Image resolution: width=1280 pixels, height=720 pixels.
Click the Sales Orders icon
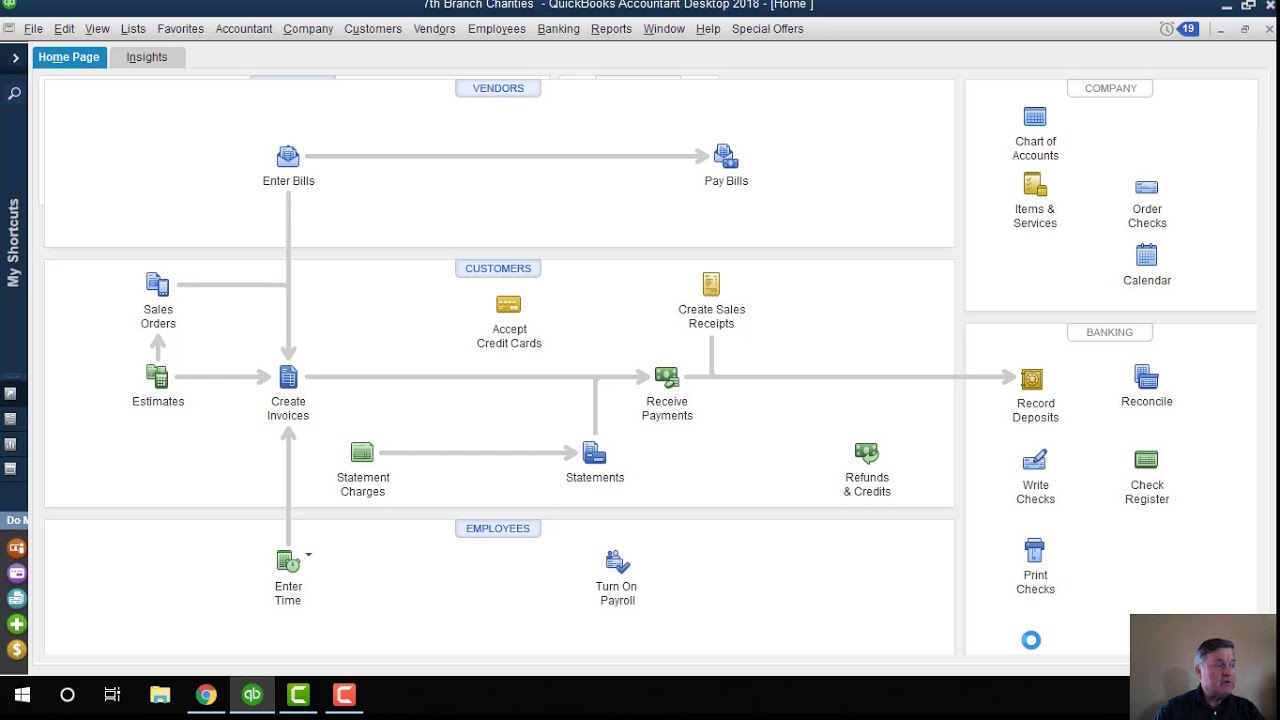click(158, 285)
